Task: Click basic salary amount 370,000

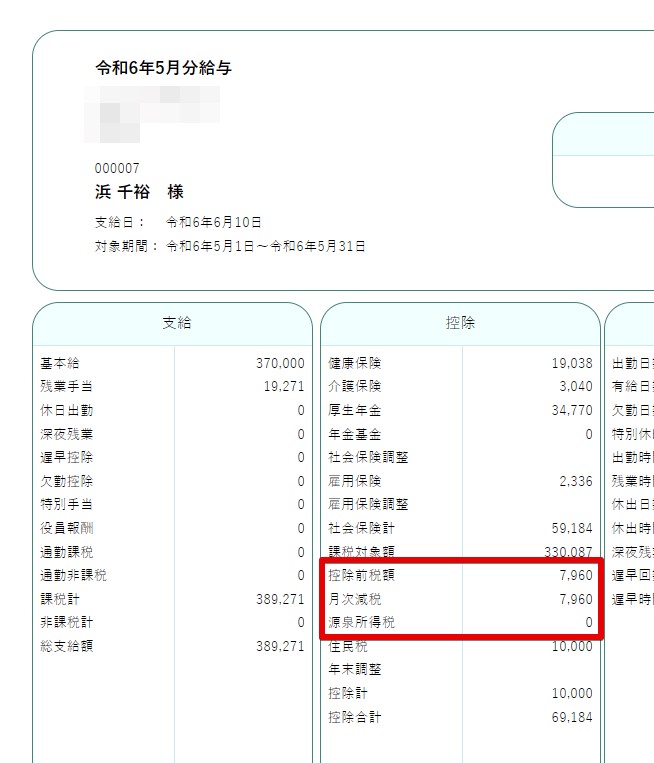Action: coord(280,363)
